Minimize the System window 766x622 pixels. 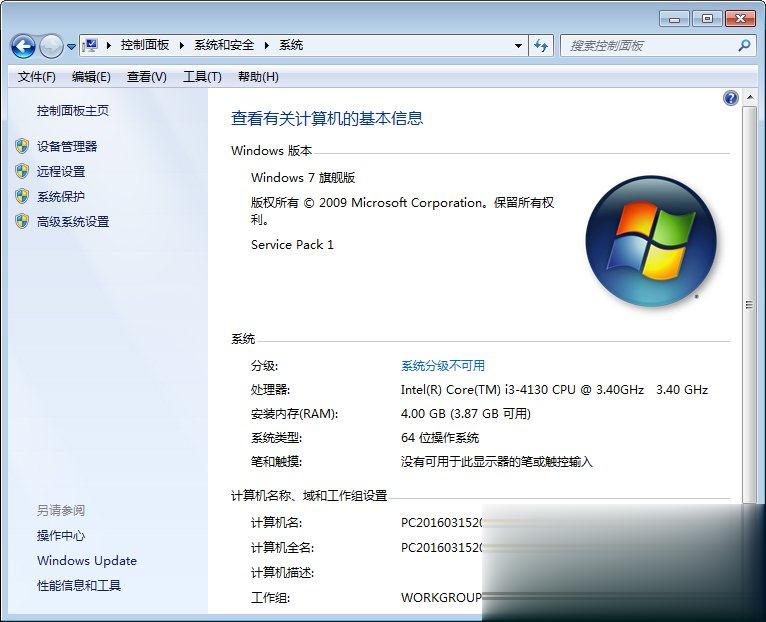674,19
